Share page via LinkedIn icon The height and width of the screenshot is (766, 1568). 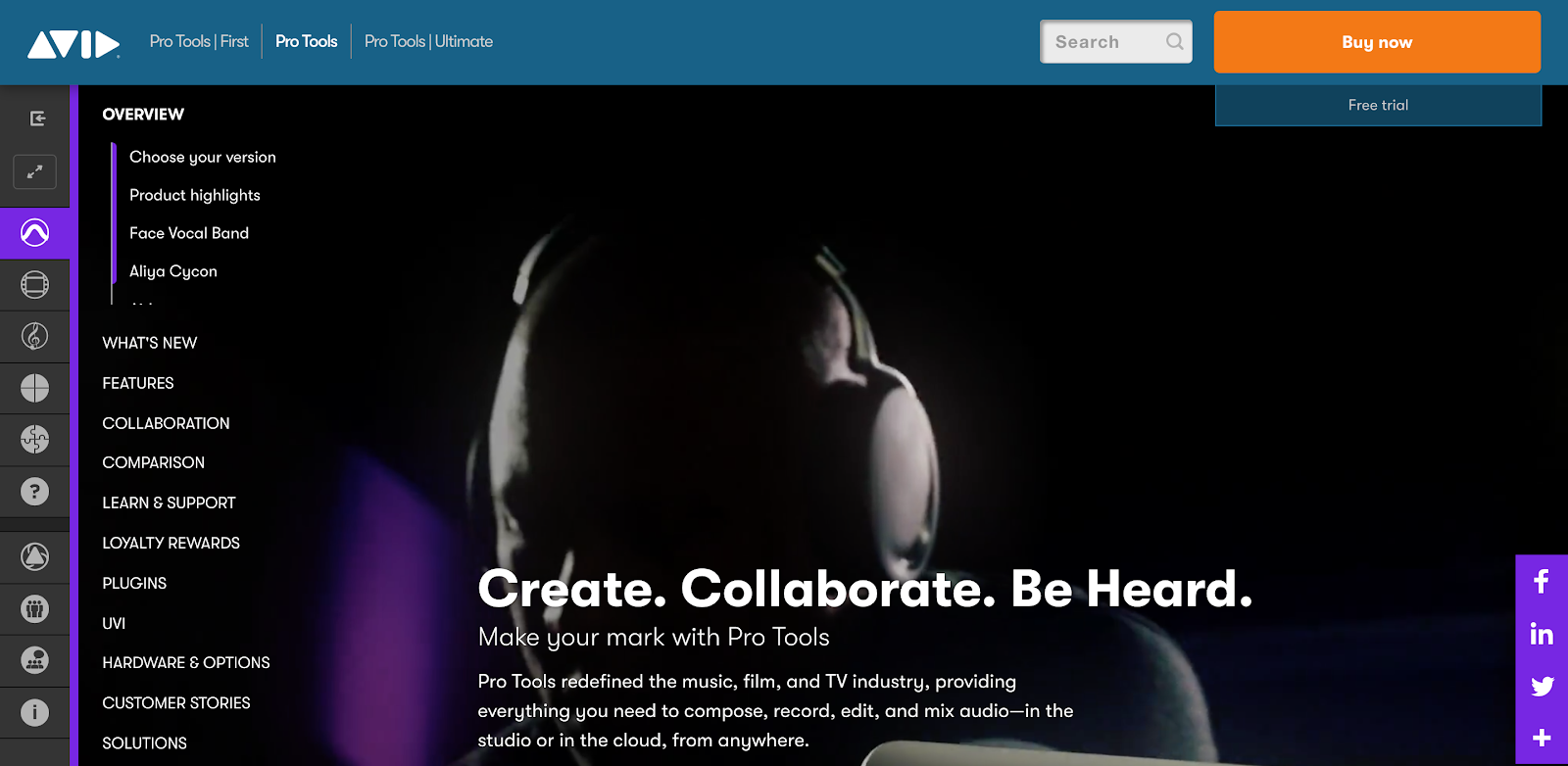pyautogui.click(x=1542, y=634)
